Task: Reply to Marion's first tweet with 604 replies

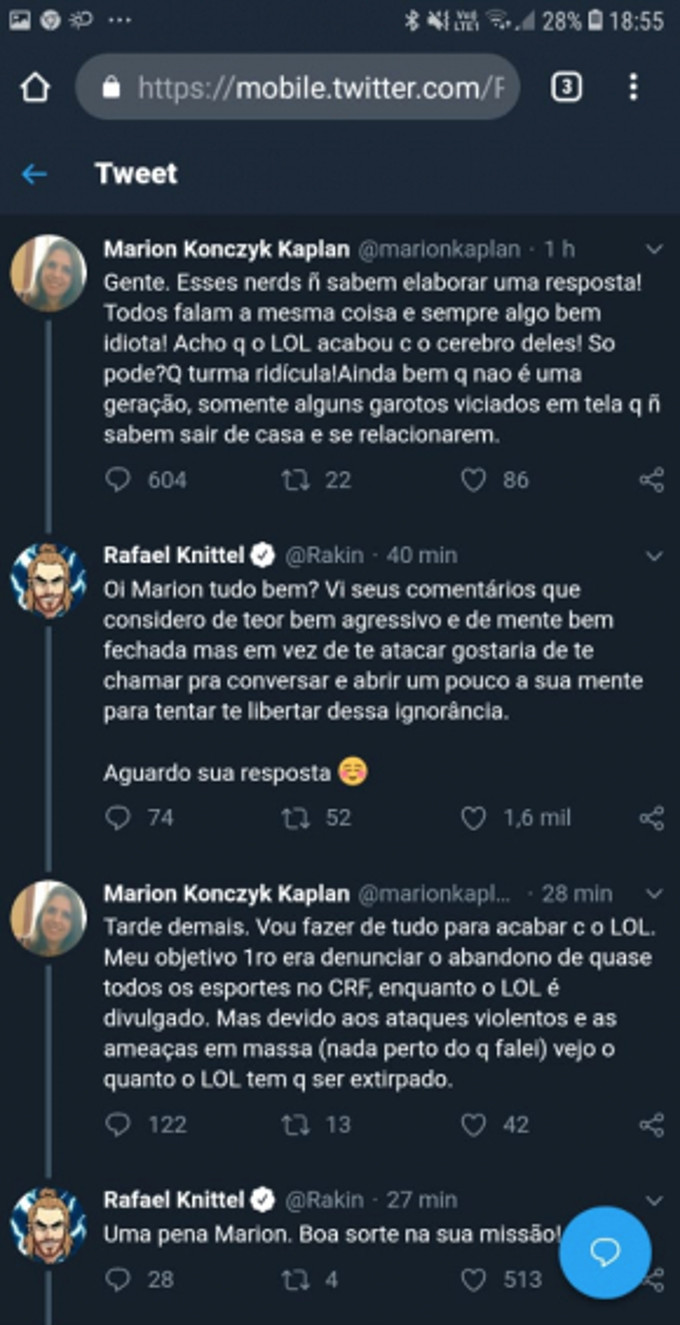Action: 118,480
